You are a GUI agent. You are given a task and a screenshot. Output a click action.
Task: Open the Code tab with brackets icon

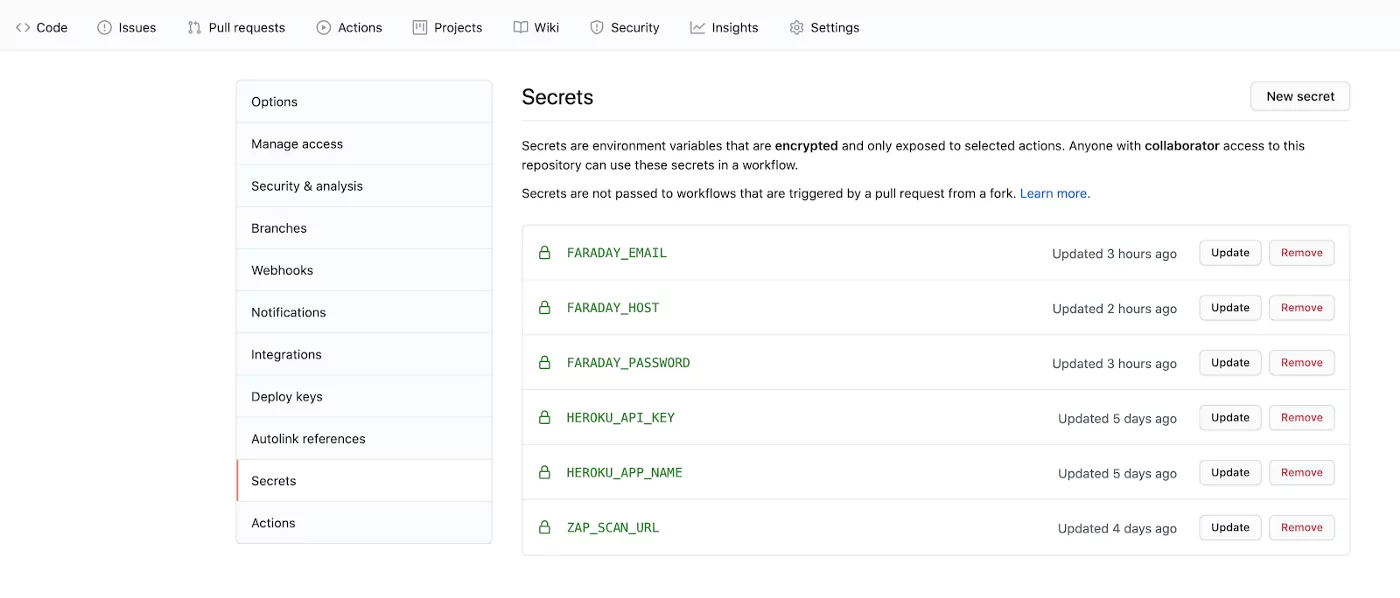coord(42,27)
